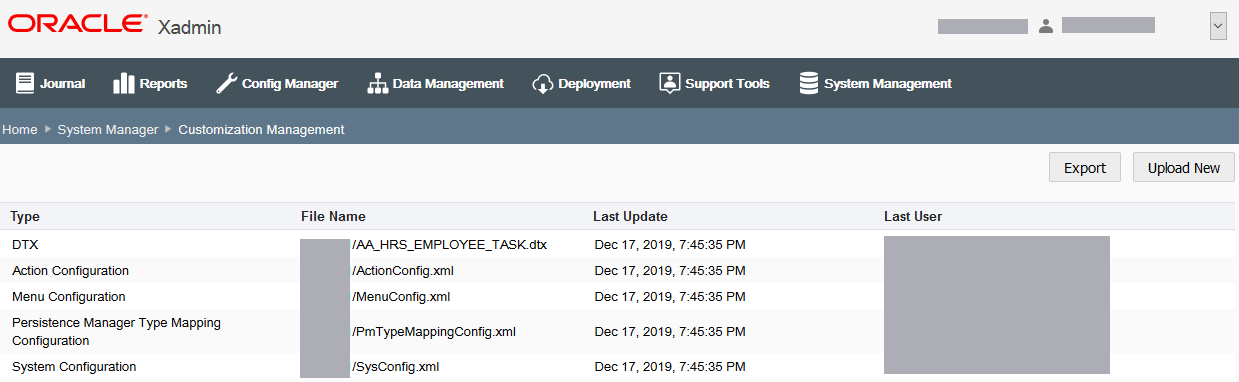Viewport: 1239px width, 382px height.
Task: Select the DTX type row
Action: 619,244
